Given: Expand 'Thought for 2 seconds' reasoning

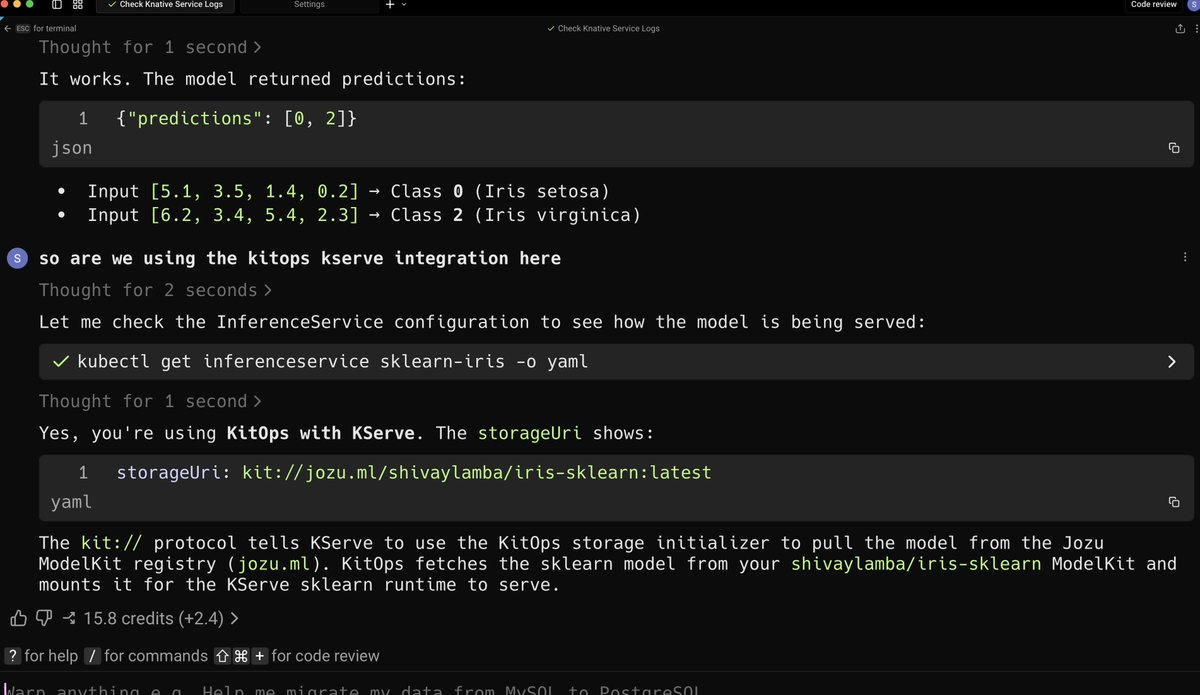Looking at the screenshot, I should pyautogui.click(x=155, y=290).
